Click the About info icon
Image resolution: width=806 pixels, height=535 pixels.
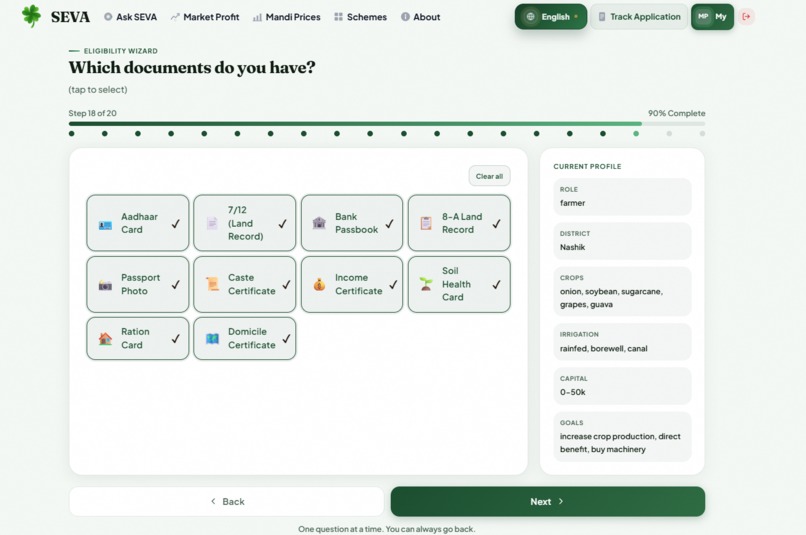[405, 17]
